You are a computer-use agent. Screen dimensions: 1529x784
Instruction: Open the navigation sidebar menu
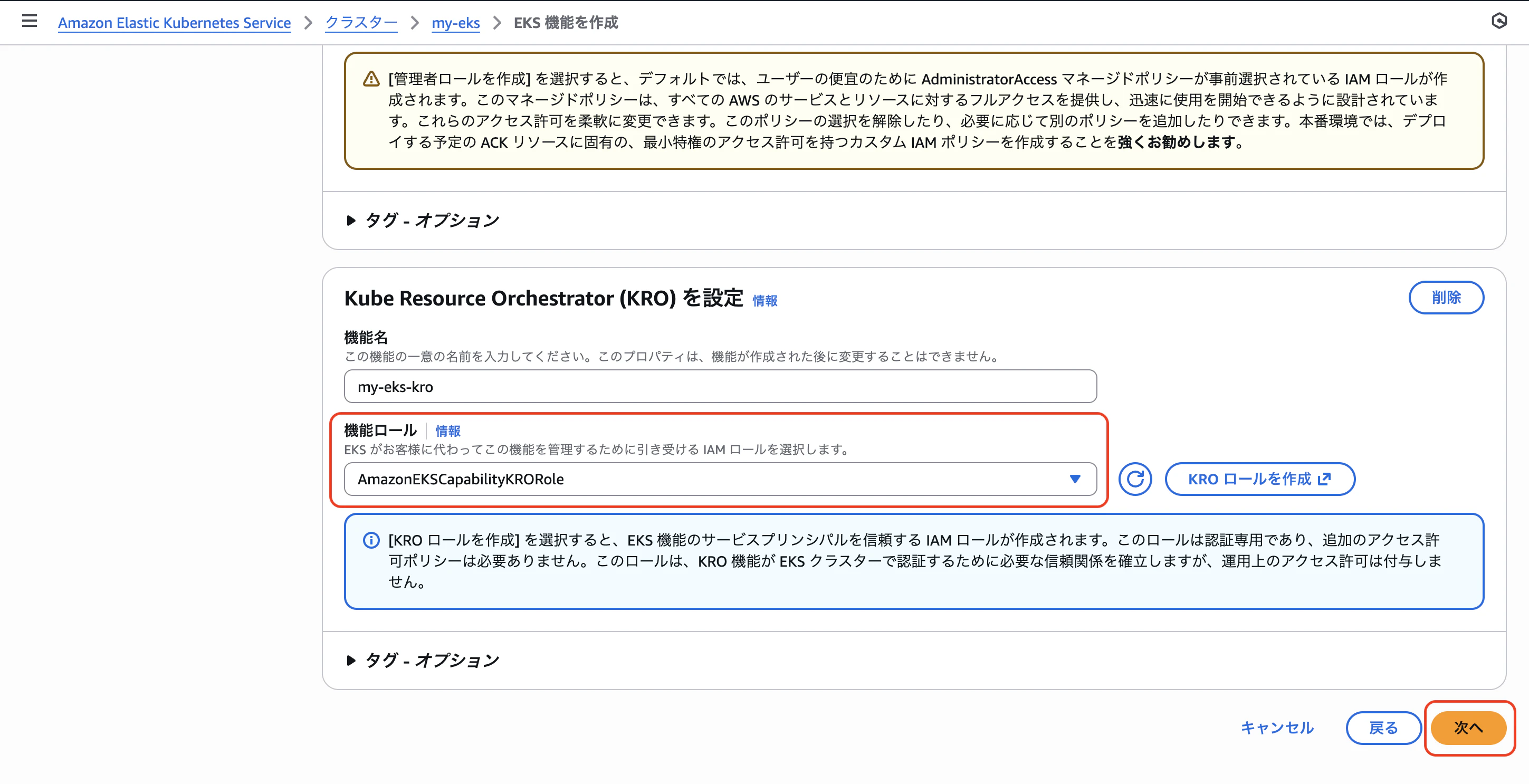pyautogui.click(x=28, y=21)
